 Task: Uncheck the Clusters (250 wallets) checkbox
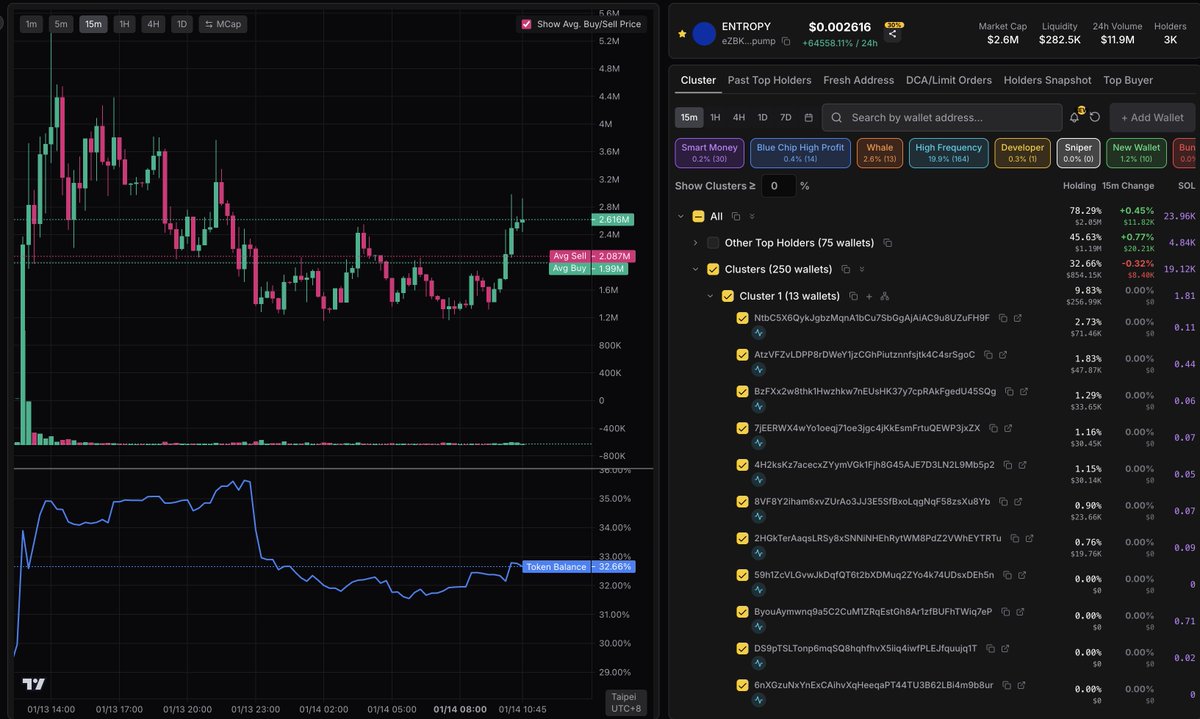[x=713, y=269]
